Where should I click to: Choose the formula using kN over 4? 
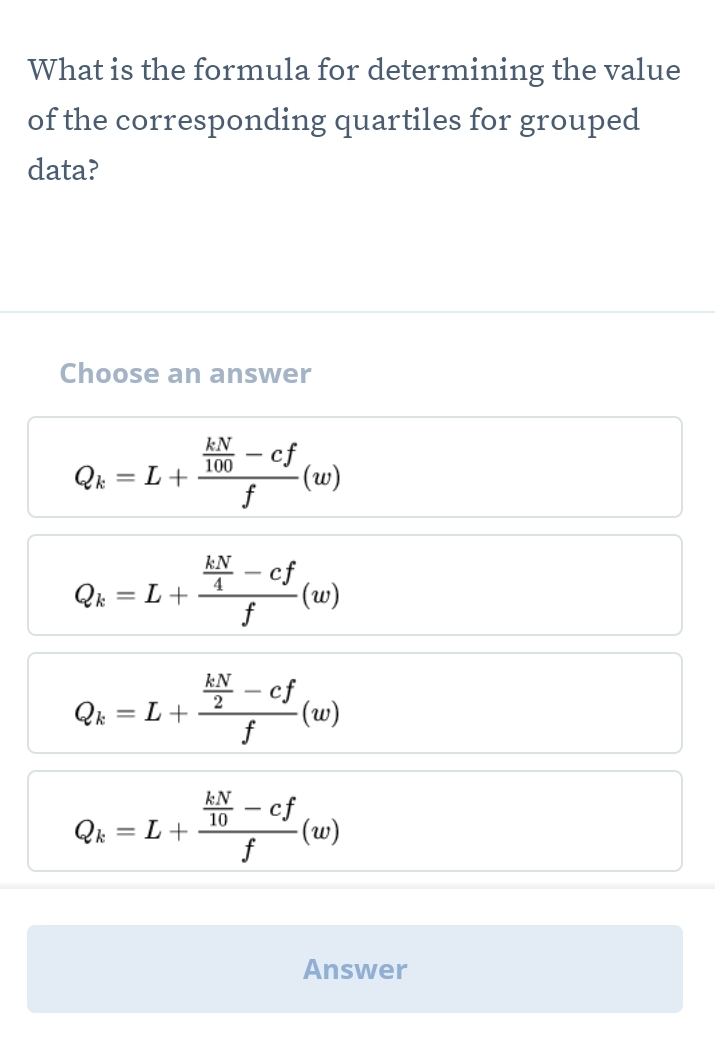[x=355, y=585]
